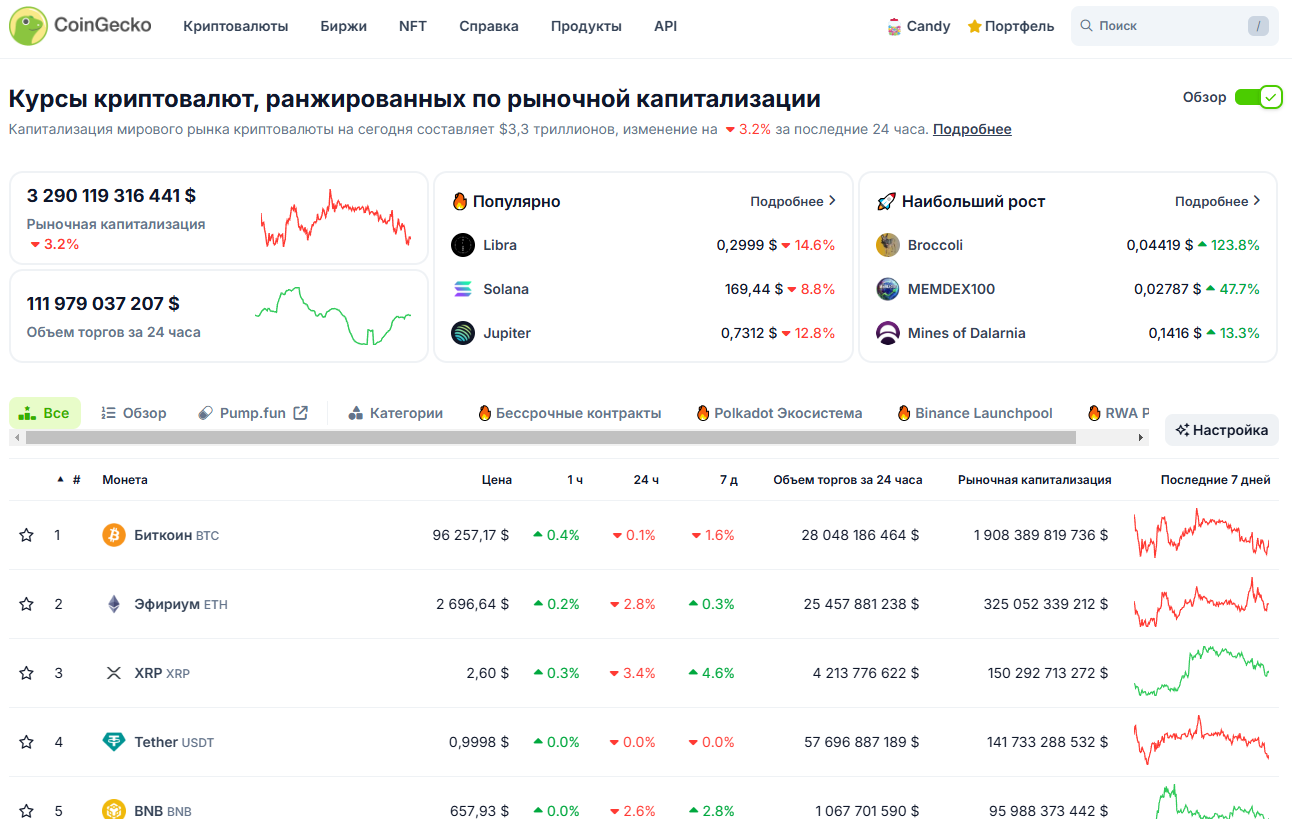Open the Криптовалюты menu
The image size is (1292, 819).
(236, 26)
